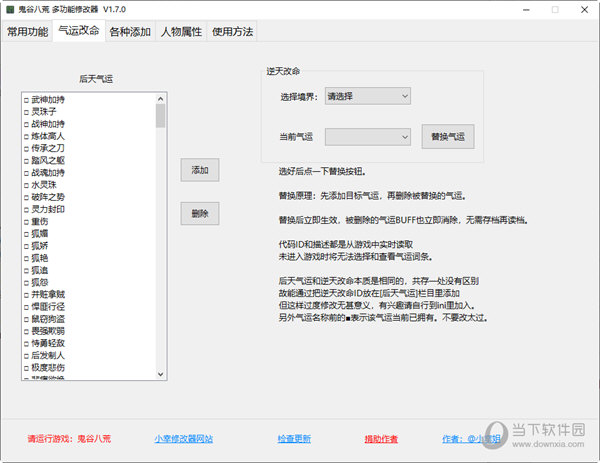Expand the 当前气运 dropdown

[368, 137]
